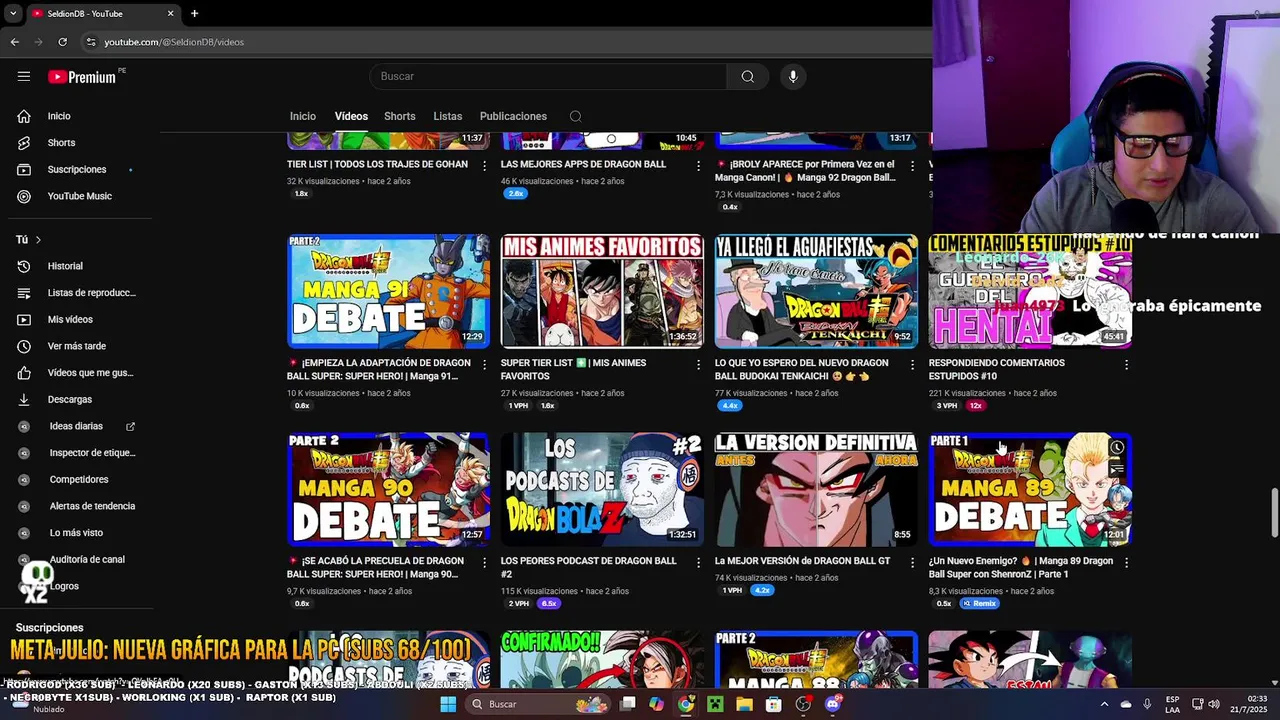Start voice search with microphone
1280x720 pixels.
tap(793, 76)
